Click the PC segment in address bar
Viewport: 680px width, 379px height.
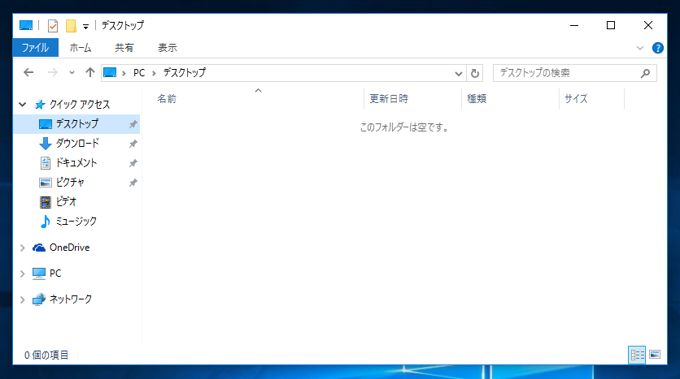tap(139, 73)
